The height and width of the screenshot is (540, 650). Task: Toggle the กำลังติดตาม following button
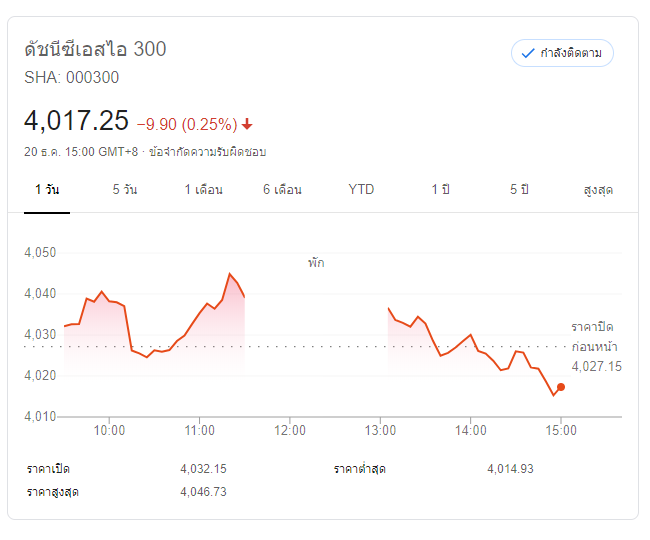pyautogui.click(x=562, y=53)
